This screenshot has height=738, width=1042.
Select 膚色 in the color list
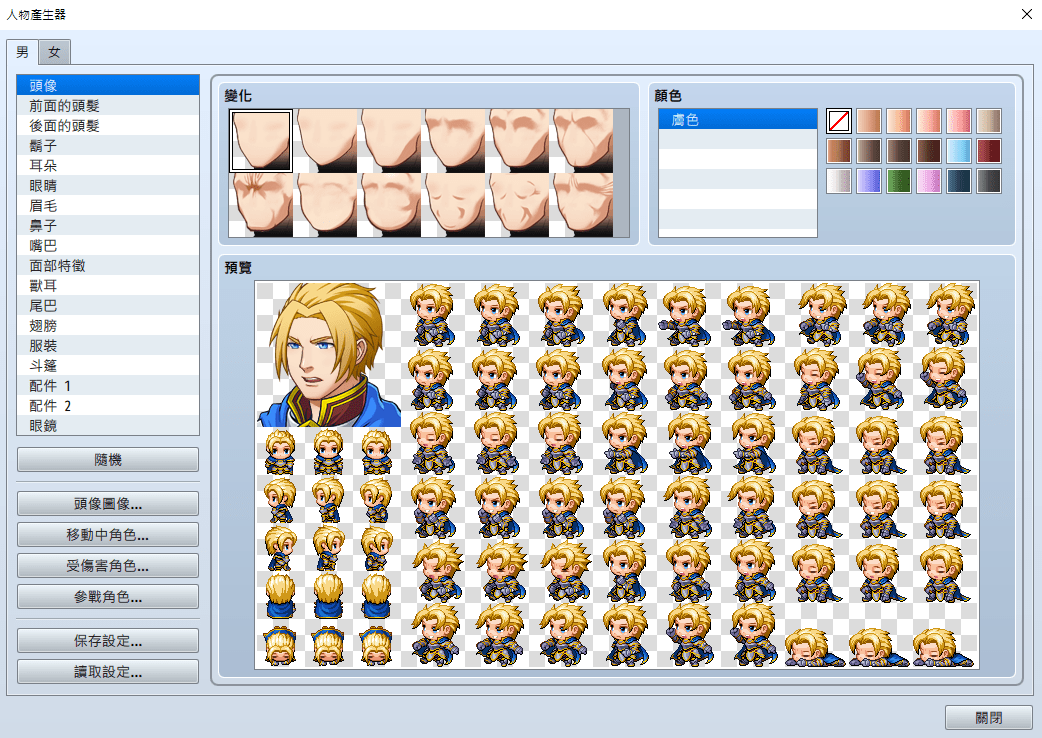pos(737,120)
